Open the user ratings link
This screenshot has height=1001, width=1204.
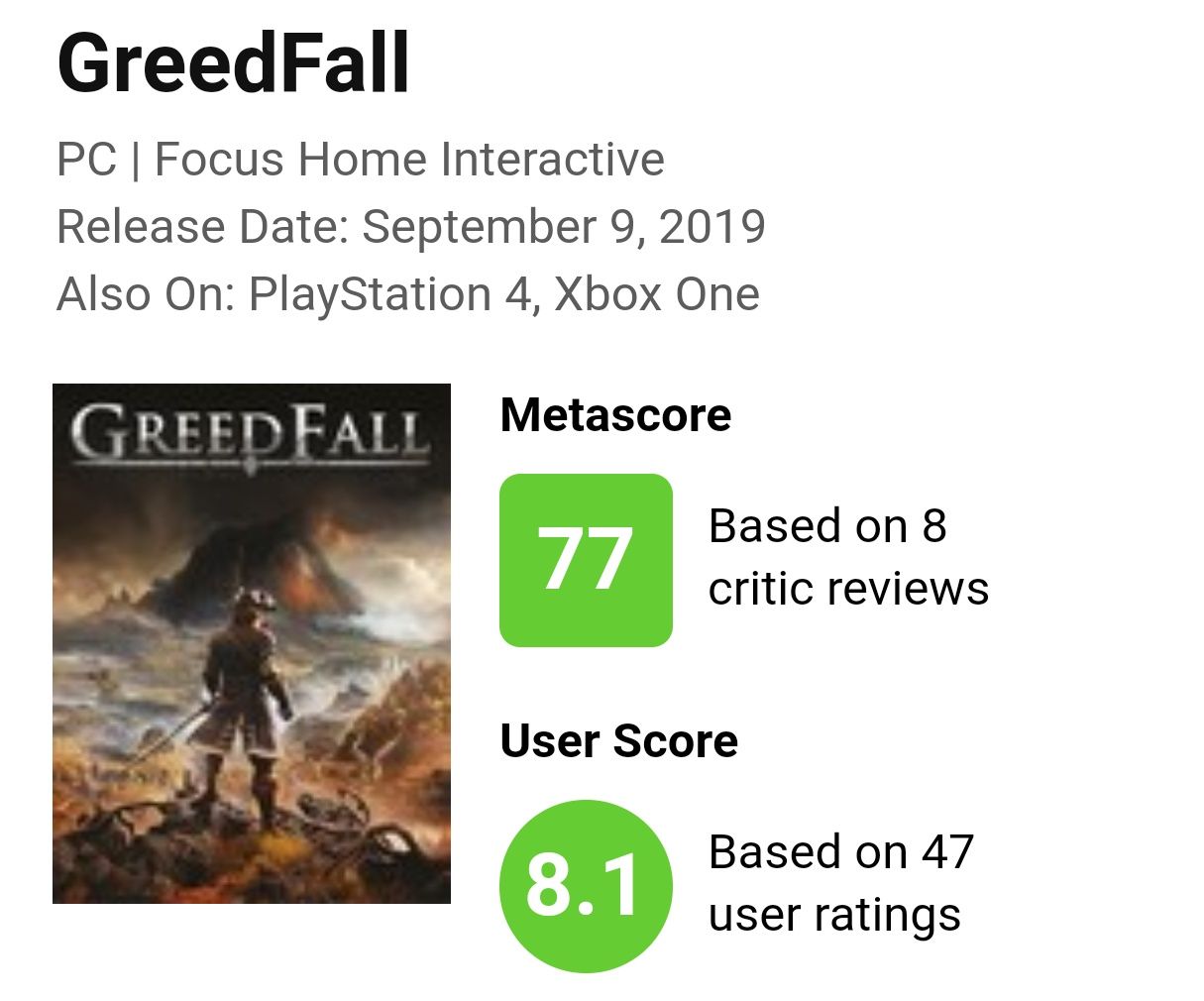834,915
